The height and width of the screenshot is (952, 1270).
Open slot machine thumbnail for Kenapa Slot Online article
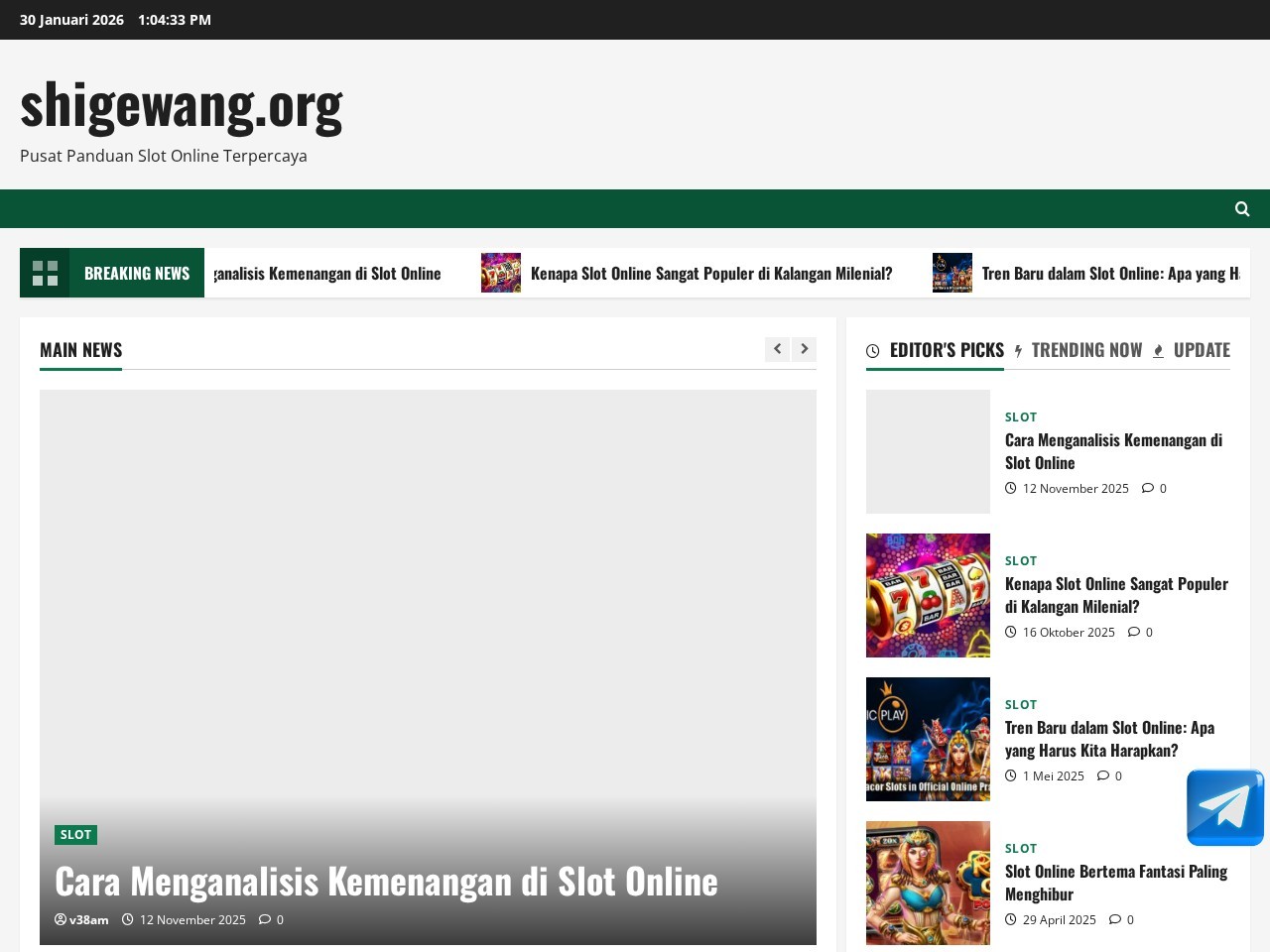(x=928, y=595)
